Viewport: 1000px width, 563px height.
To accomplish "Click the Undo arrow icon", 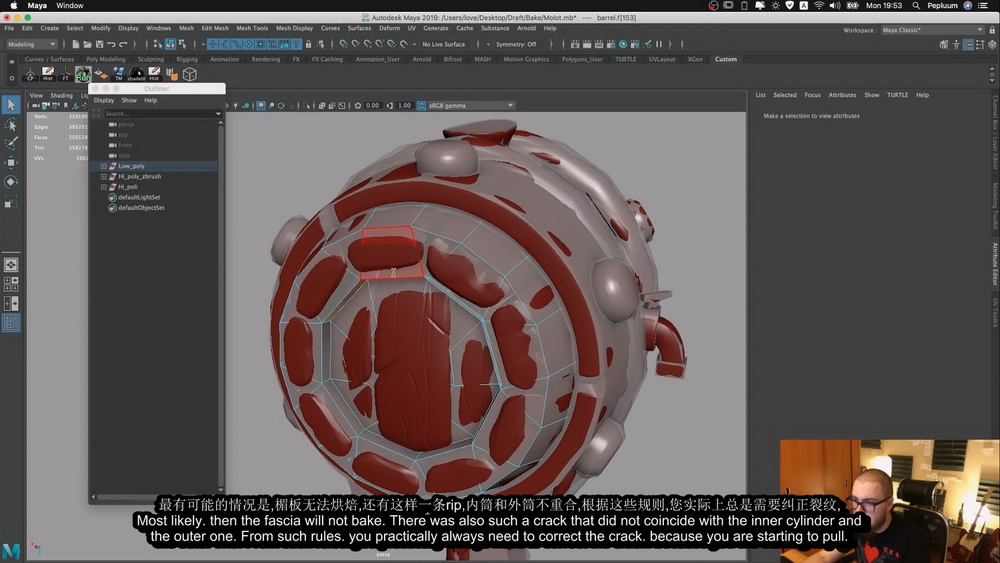I will [x=111, y=44].
